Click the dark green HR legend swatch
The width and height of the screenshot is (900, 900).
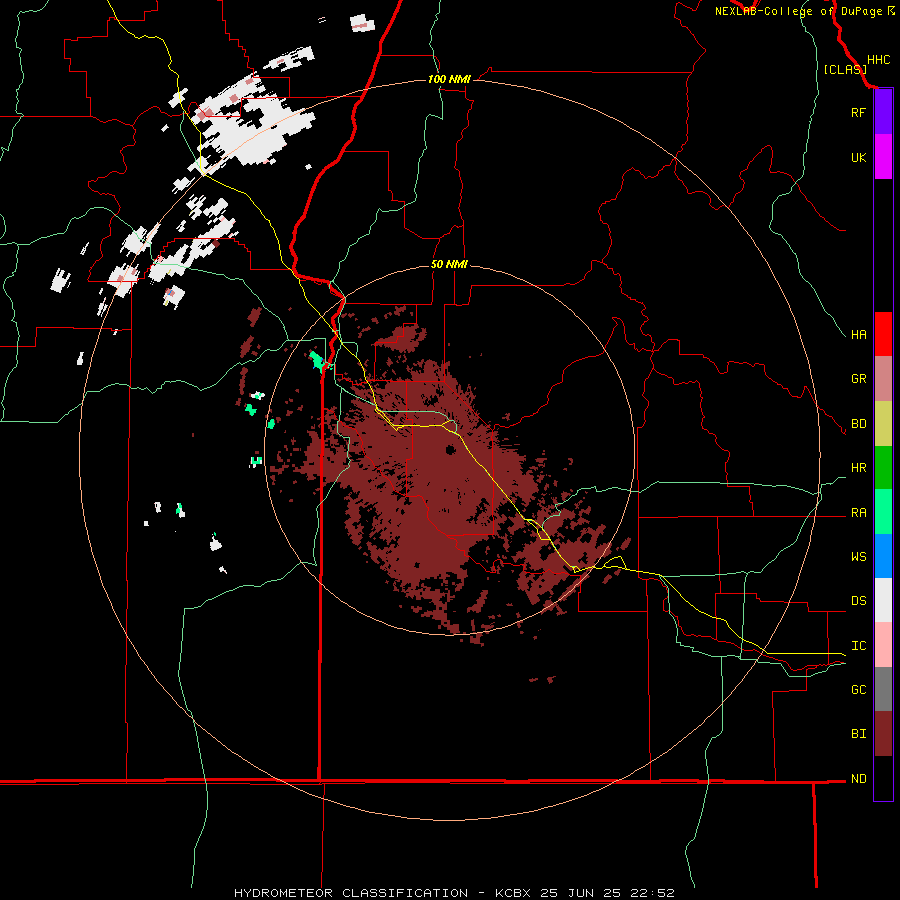pos(883,467)
